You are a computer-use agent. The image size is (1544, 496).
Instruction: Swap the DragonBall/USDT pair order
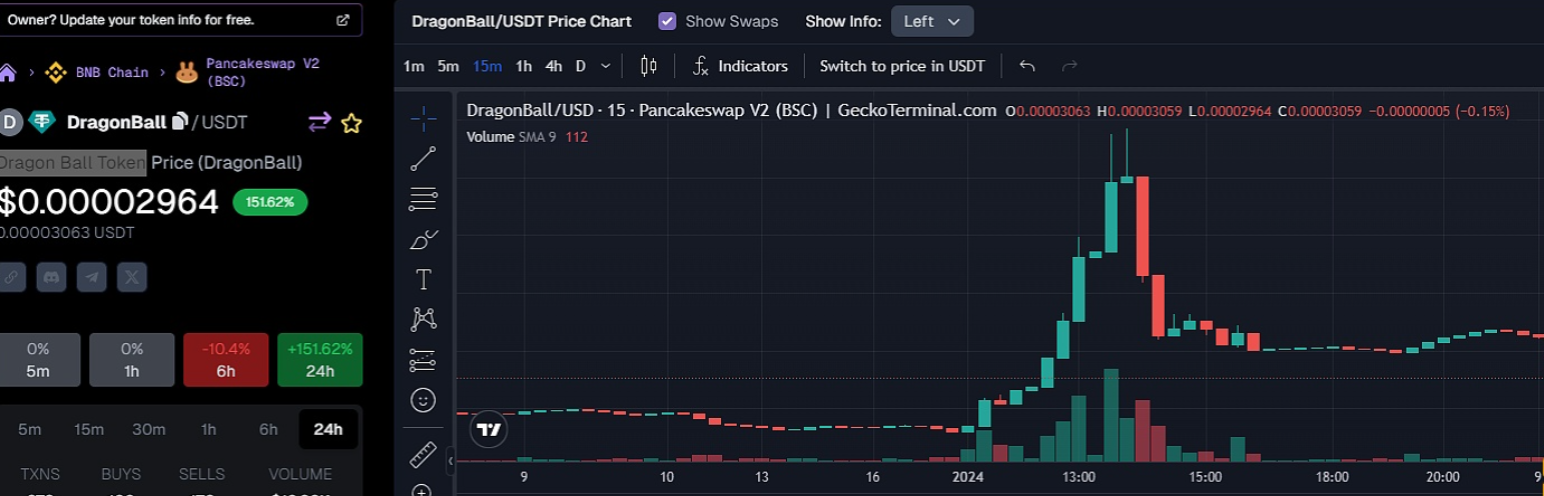319,122
